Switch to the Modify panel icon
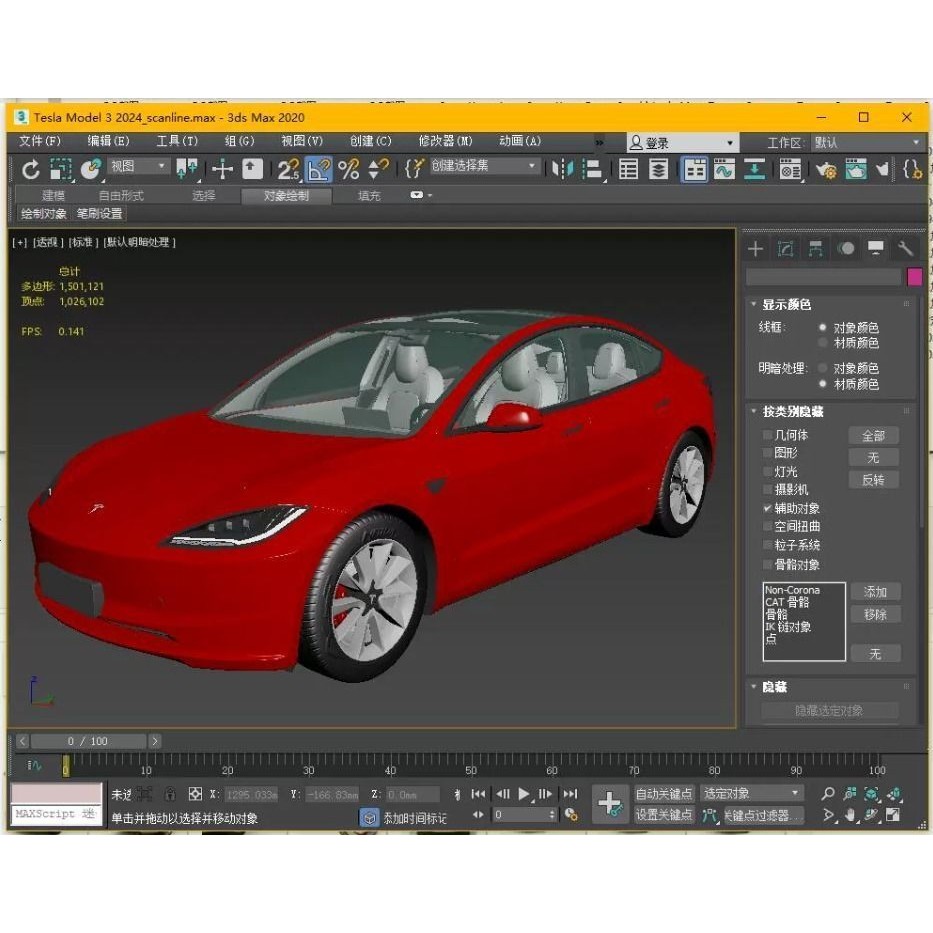 click(785, 248)
